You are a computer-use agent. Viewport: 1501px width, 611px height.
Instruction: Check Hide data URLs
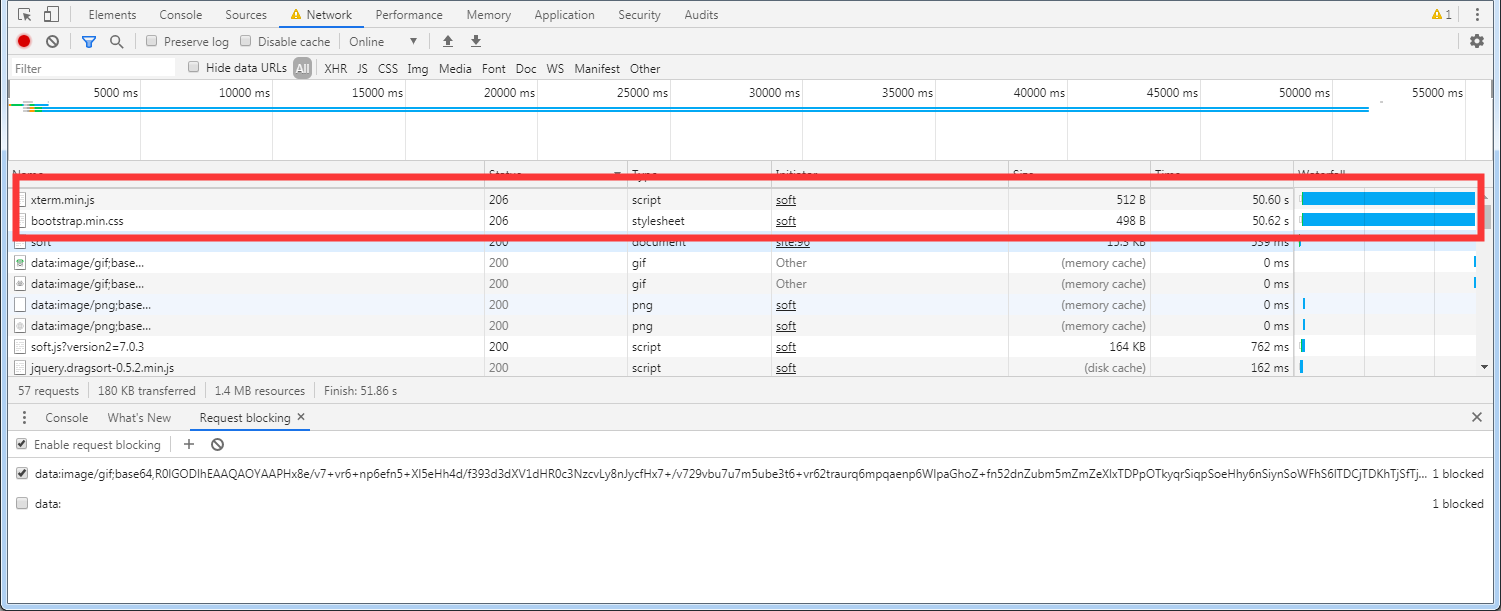click(x=194, y=67)
